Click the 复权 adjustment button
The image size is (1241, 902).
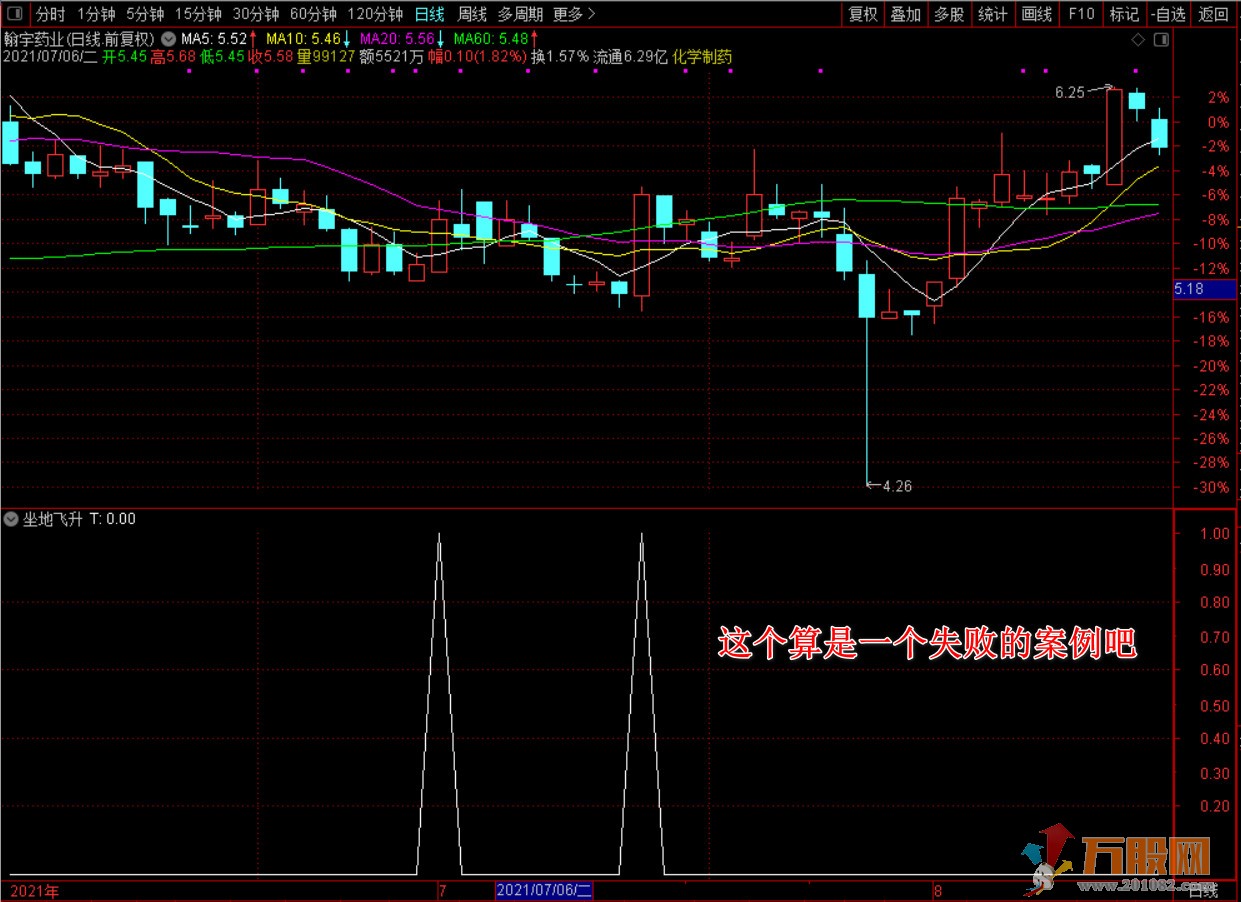(863, 14)
